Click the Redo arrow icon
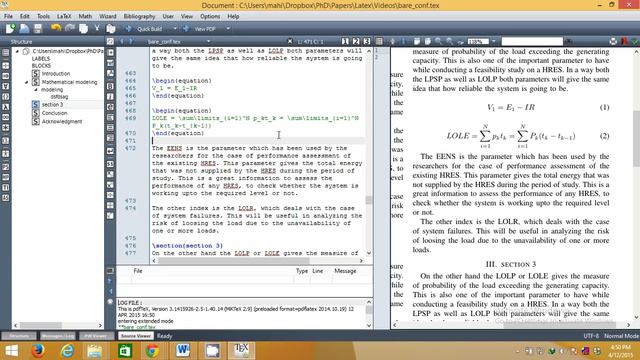640x360 pixels. click(70, 28)
